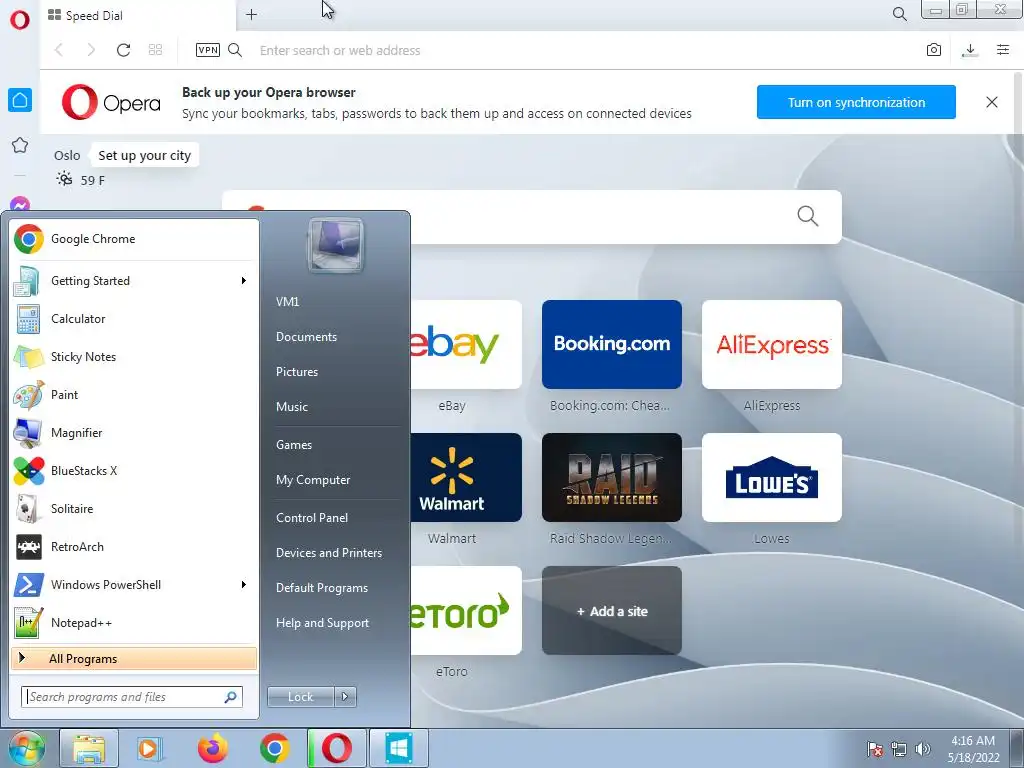Open the Raid Shadow Legends tile

(x=612, y=477)
